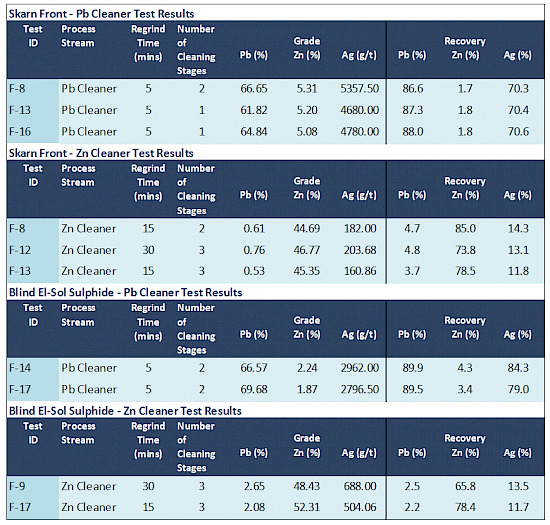
Task: Select the F-8 test ID in Pb Cleaner table
Action: tap(17, 88)
